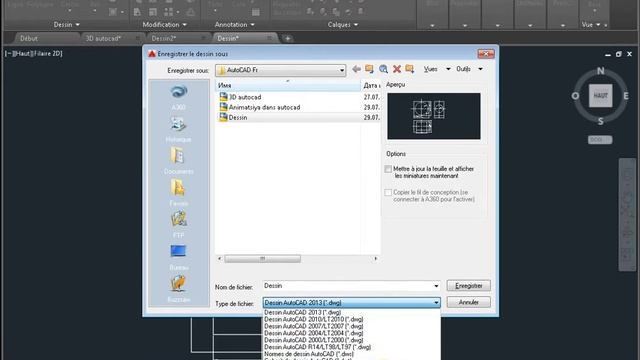Expand the Vue ribbon panel dropdown

(x=591, y=24)
